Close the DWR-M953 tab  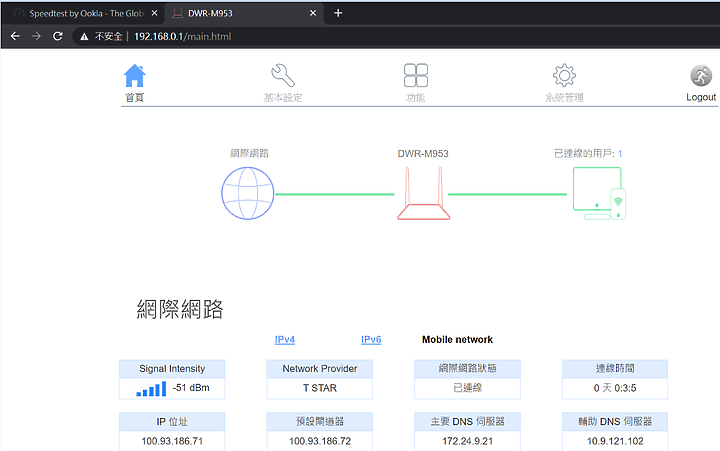(313, 13)
